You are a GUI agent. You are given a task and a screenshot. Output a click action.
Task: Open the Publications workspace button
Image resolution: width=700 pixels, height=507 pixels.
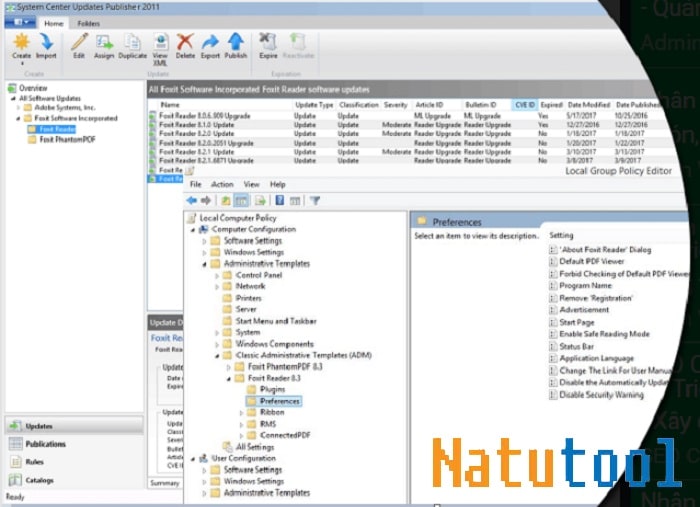pos(45,444)
